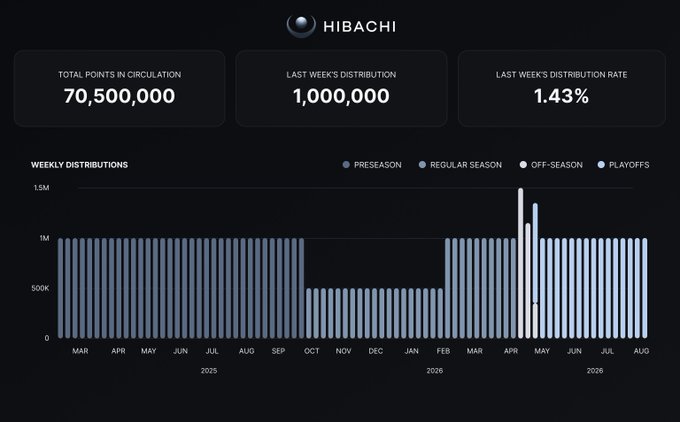680x422 pixels.
Task: Click the tallest 1.5M off-season bar
Action: [x=520, y=263]
